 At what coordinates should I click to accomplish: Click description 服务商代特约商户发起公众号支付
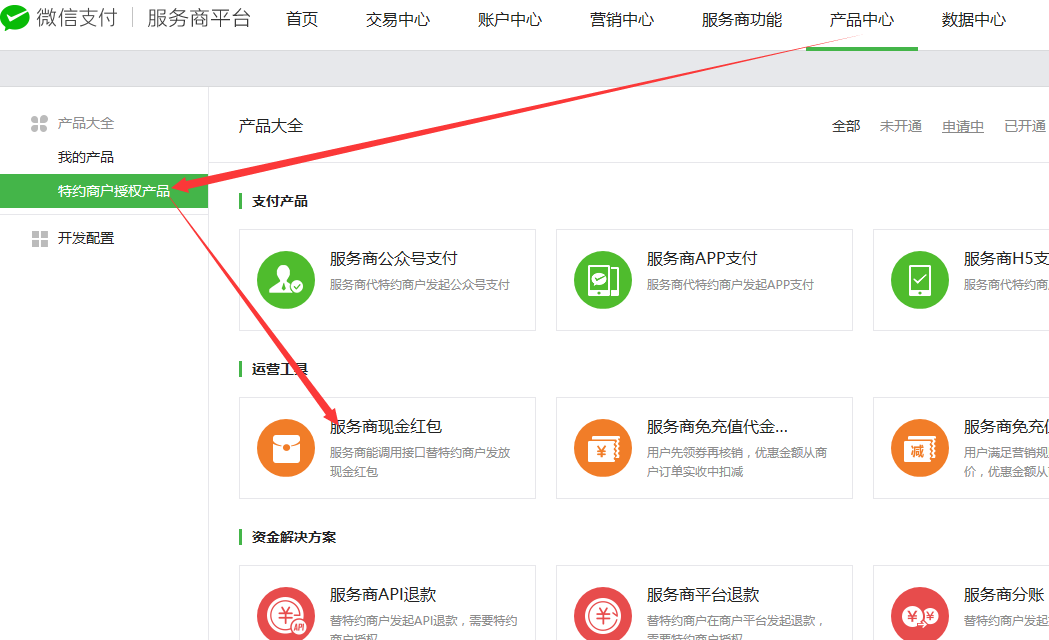coord(419,285)
